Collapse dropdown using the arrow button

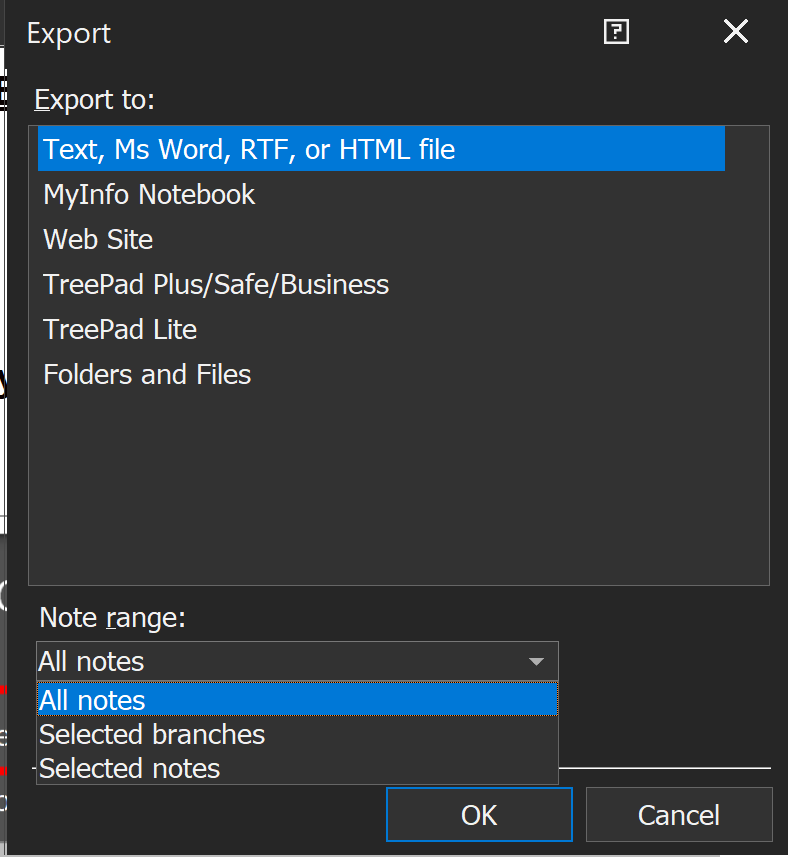tap(537, 662)
